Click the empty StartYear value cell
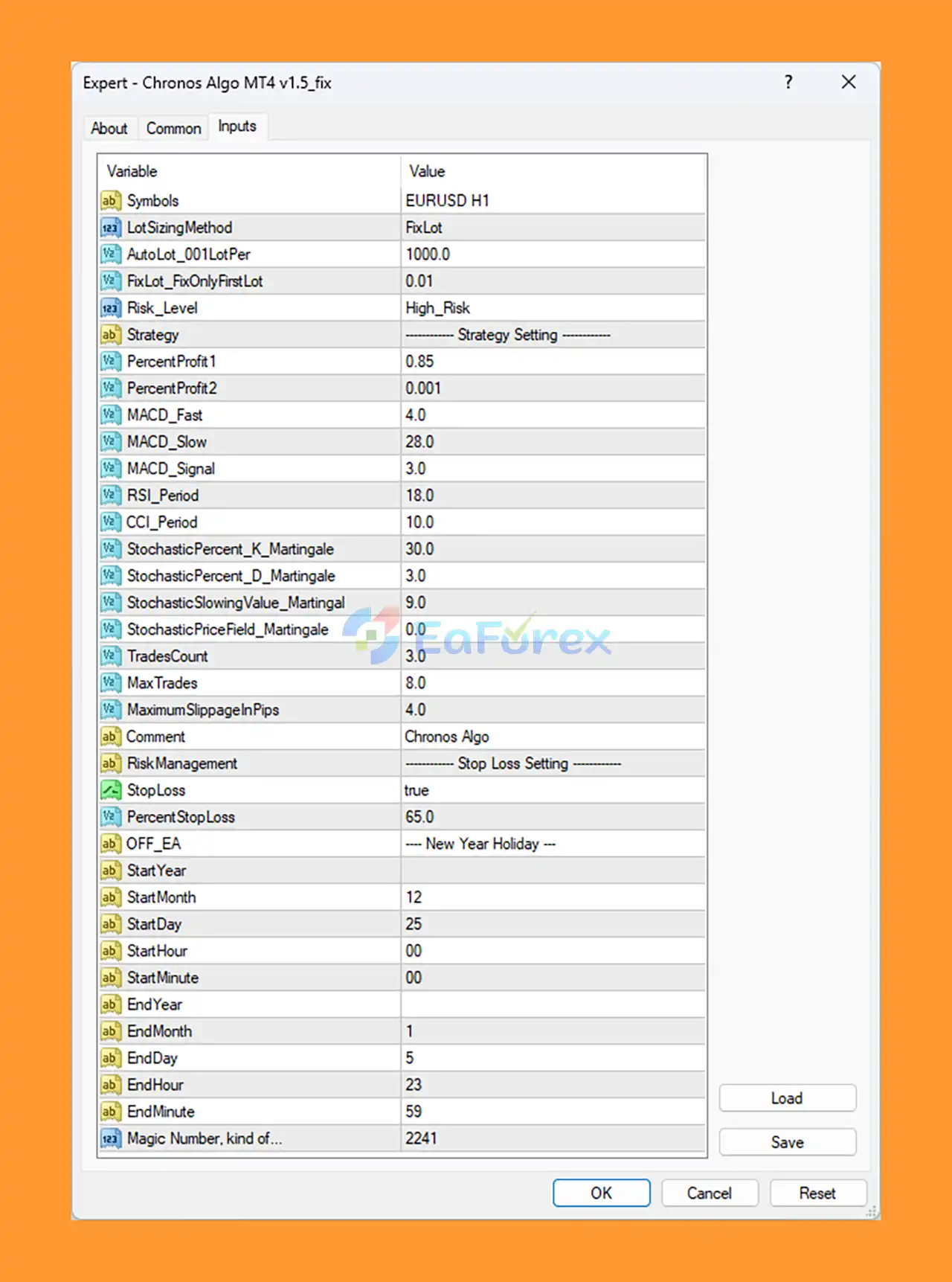Image resolution: width=952 pixels, height=1282 pixels. (x=553, y=871)
